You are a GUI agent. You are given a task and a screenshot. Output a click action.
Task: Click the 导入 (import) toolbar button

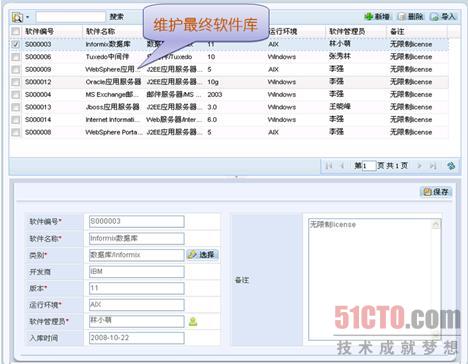coord(443,16)
